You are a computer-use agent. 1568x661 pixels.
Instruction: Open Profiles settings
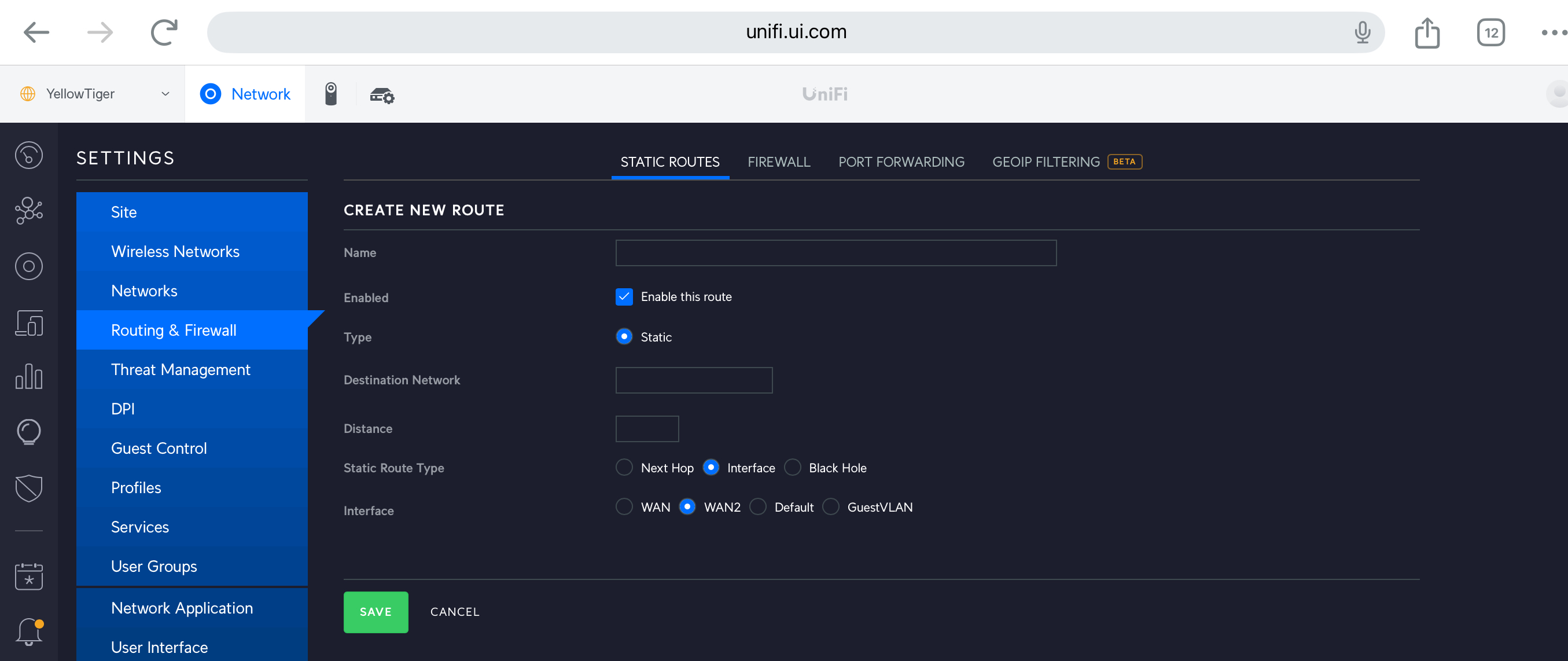click(x=192, y=487)
